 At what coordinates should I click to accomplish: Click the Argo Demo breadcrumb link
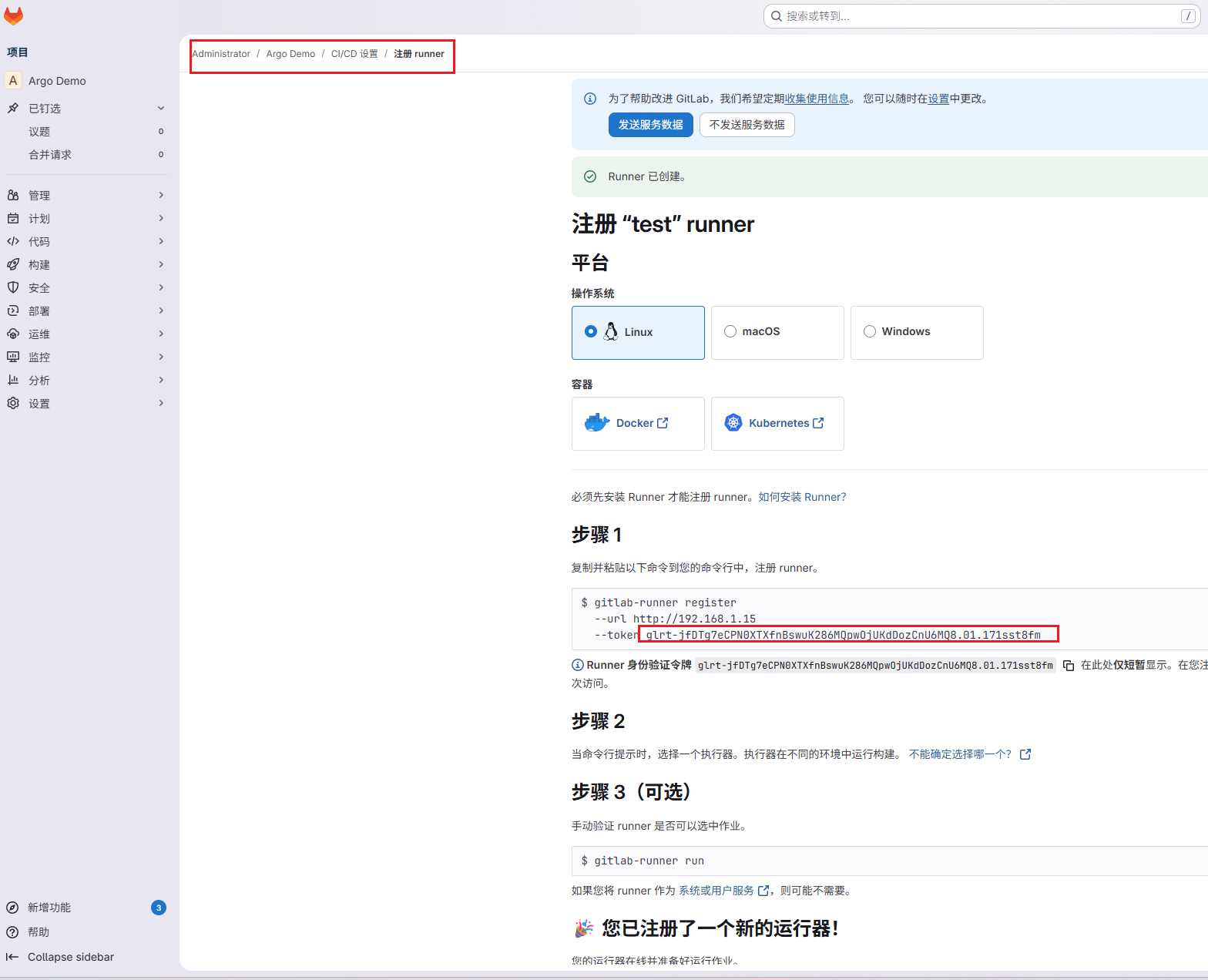click(x=290, y=54)
